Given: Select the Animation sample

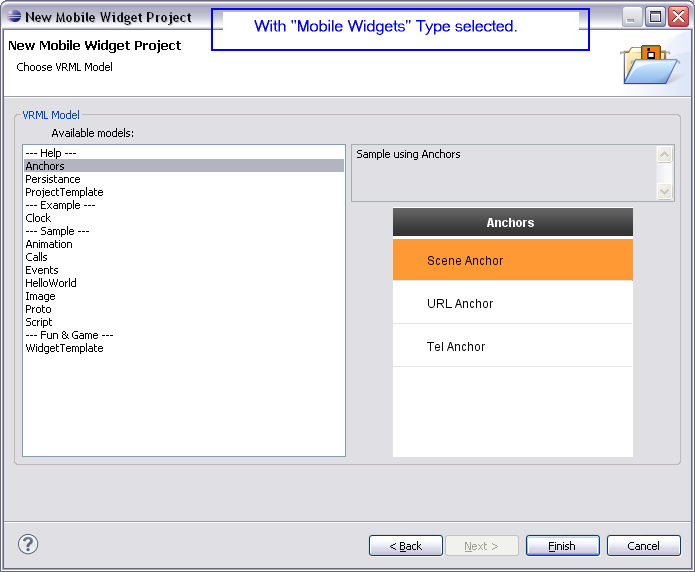Looking at the screenshot, I should [x=184, y=244].
